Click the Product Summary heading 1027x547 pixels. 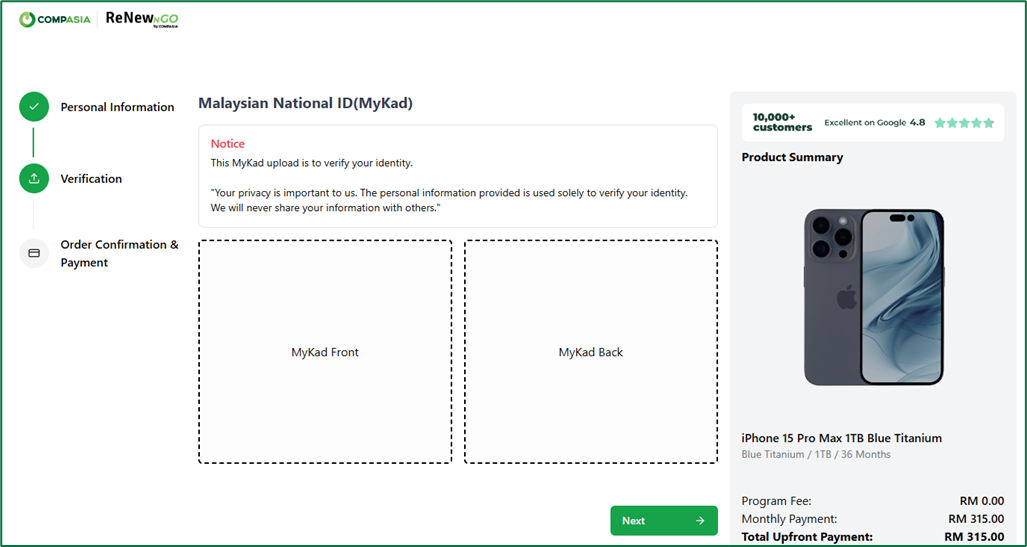point(793,157)
